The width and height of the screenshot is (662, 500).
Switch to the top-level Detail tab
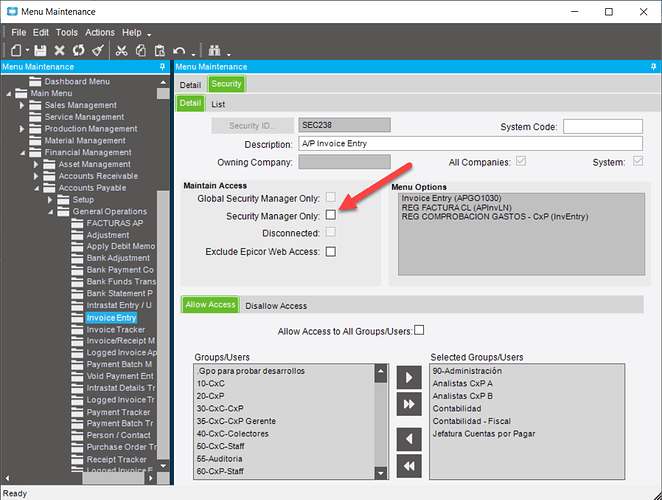[190, 85]
